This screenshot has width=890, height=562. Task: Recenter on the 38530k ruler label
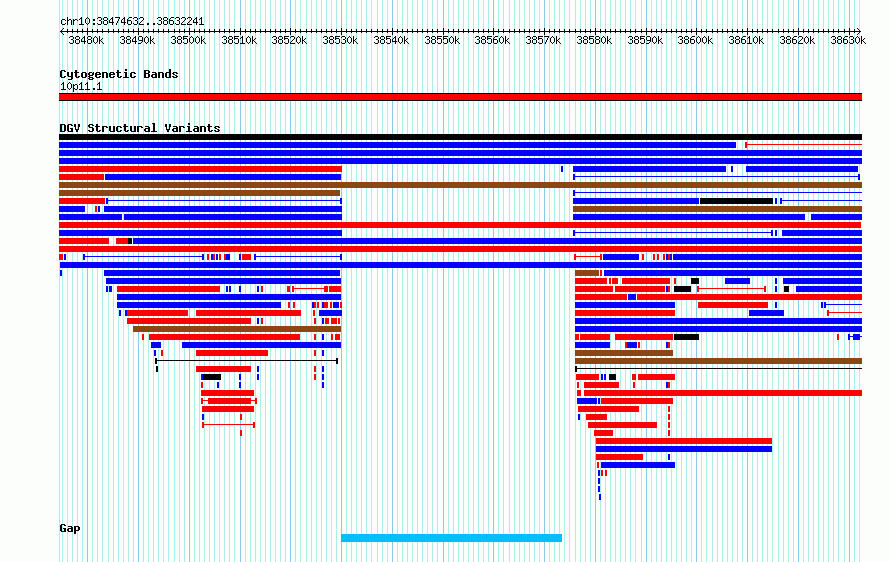(x=341, y=40)
